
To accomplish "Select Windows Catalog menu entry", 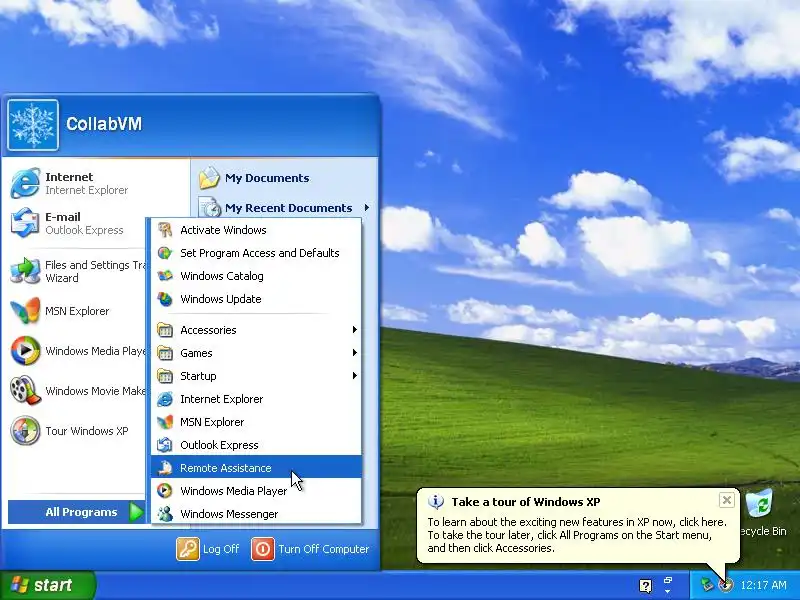I will pos(256,276).
